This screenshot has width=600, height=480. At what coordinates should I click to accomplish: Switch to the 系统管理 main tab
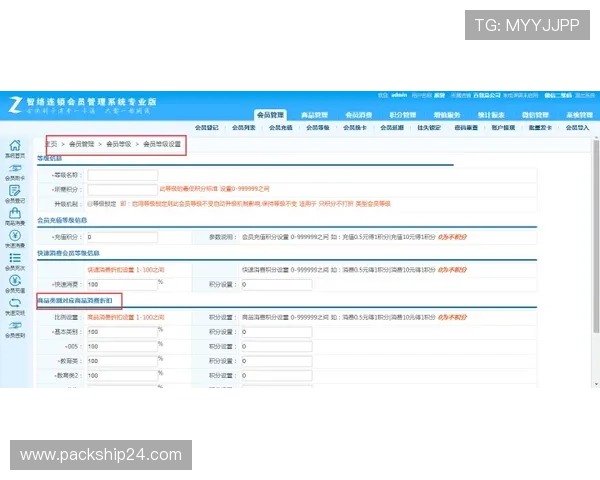point(579,115)
